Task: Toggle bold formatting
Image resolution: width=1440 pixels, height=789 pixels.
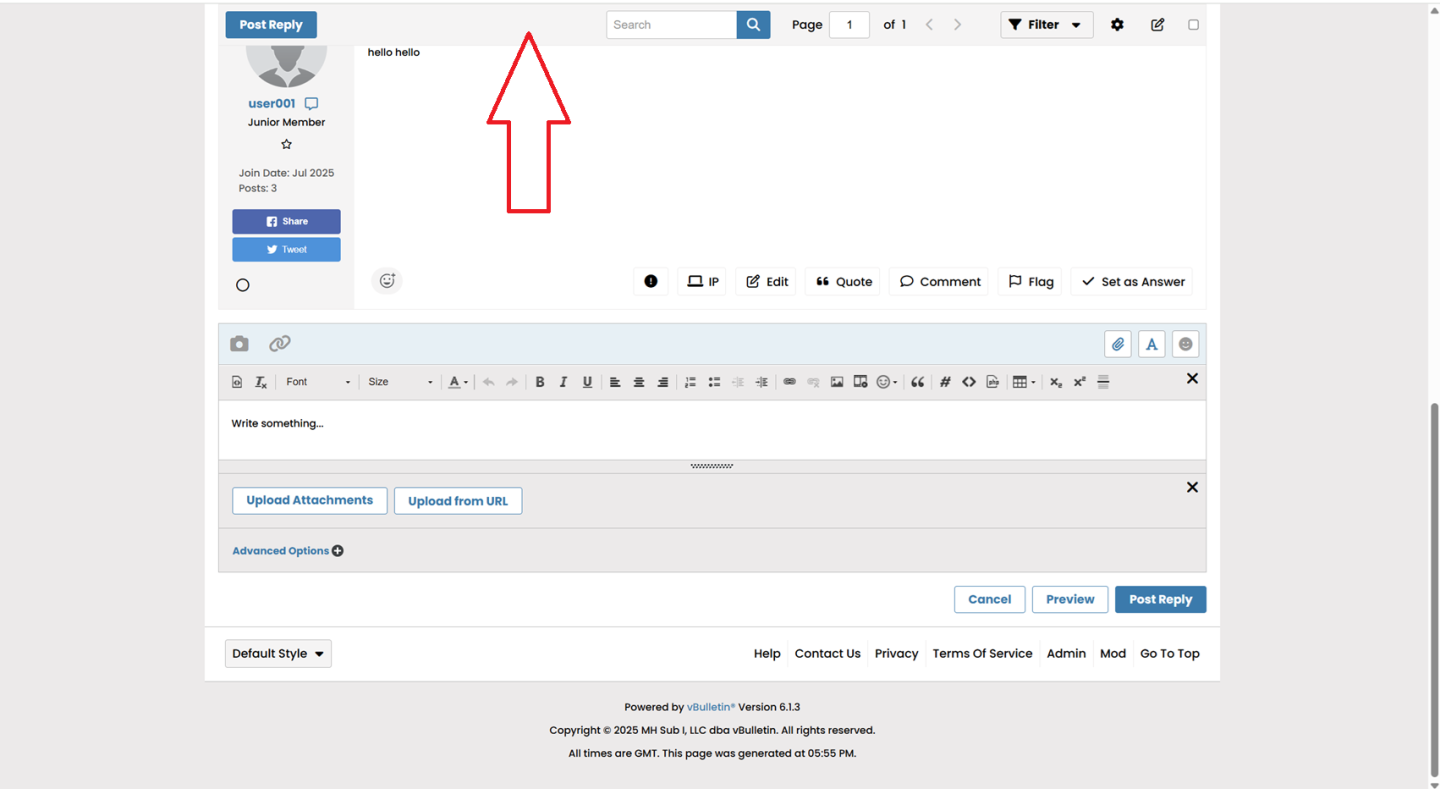Action: point(540,382)
